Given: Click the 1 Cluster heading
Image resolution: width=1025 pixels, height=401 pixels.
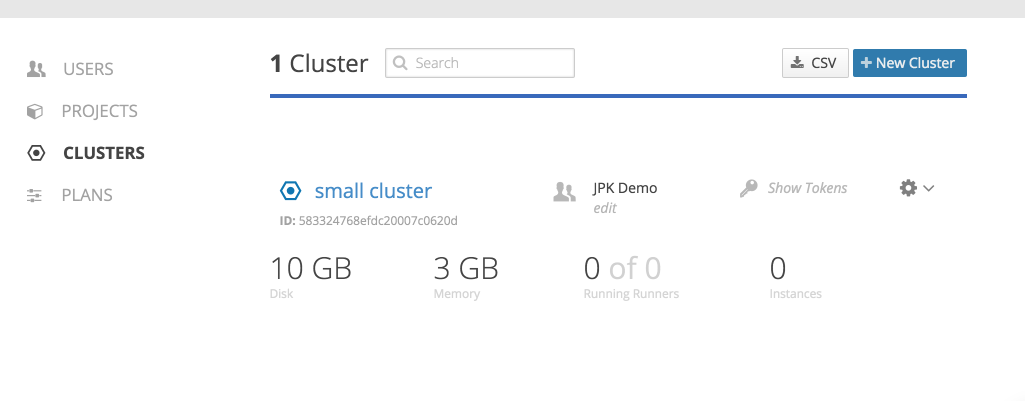Looking at the screenshot, I should pos(319,63).
